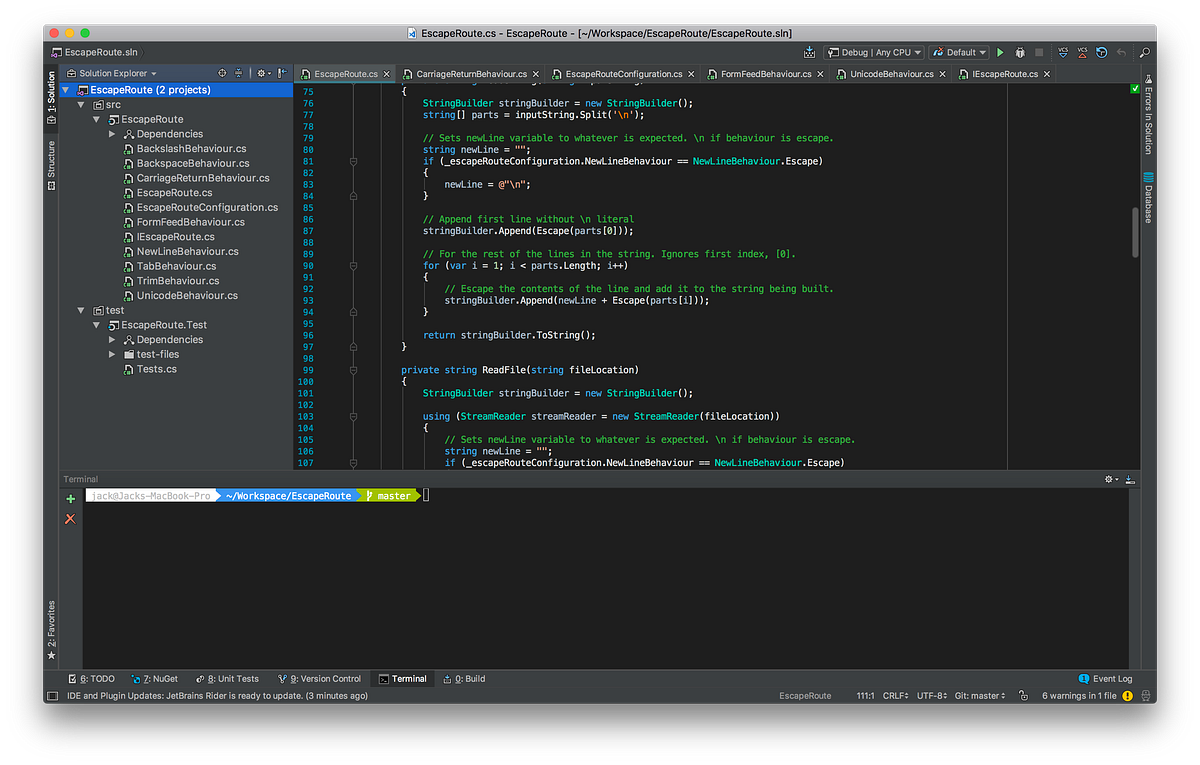Update project from VCS with the down-arrow icon

1063,52
